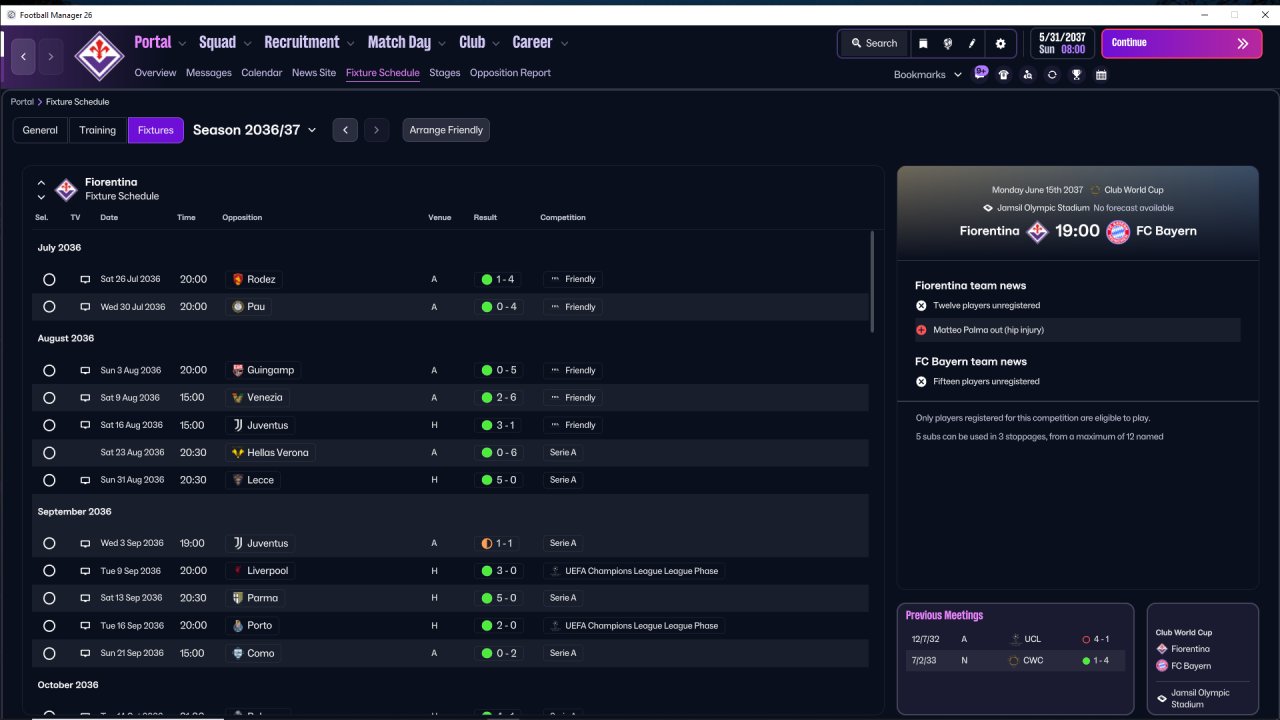Click the scouting search shortcut icon
The image size is (1280, 720).
click(1028, 75)
